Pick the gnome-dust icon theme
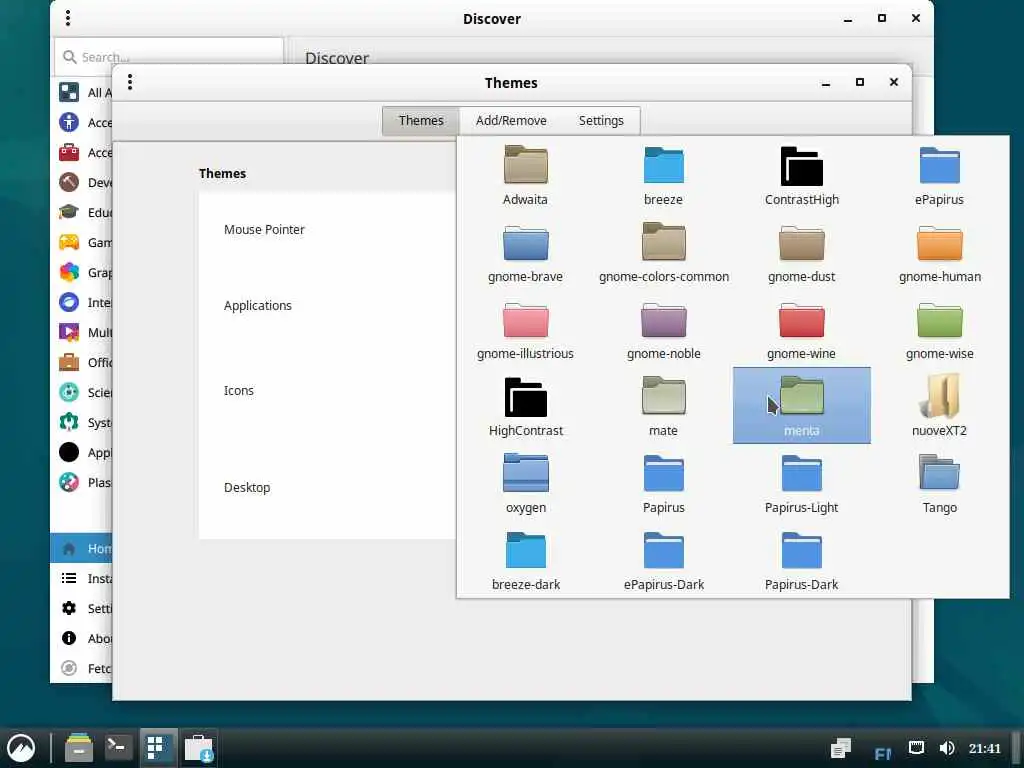Image resolution: width=1024 pixels, height=768 pixels. click(x=801, y=252)
